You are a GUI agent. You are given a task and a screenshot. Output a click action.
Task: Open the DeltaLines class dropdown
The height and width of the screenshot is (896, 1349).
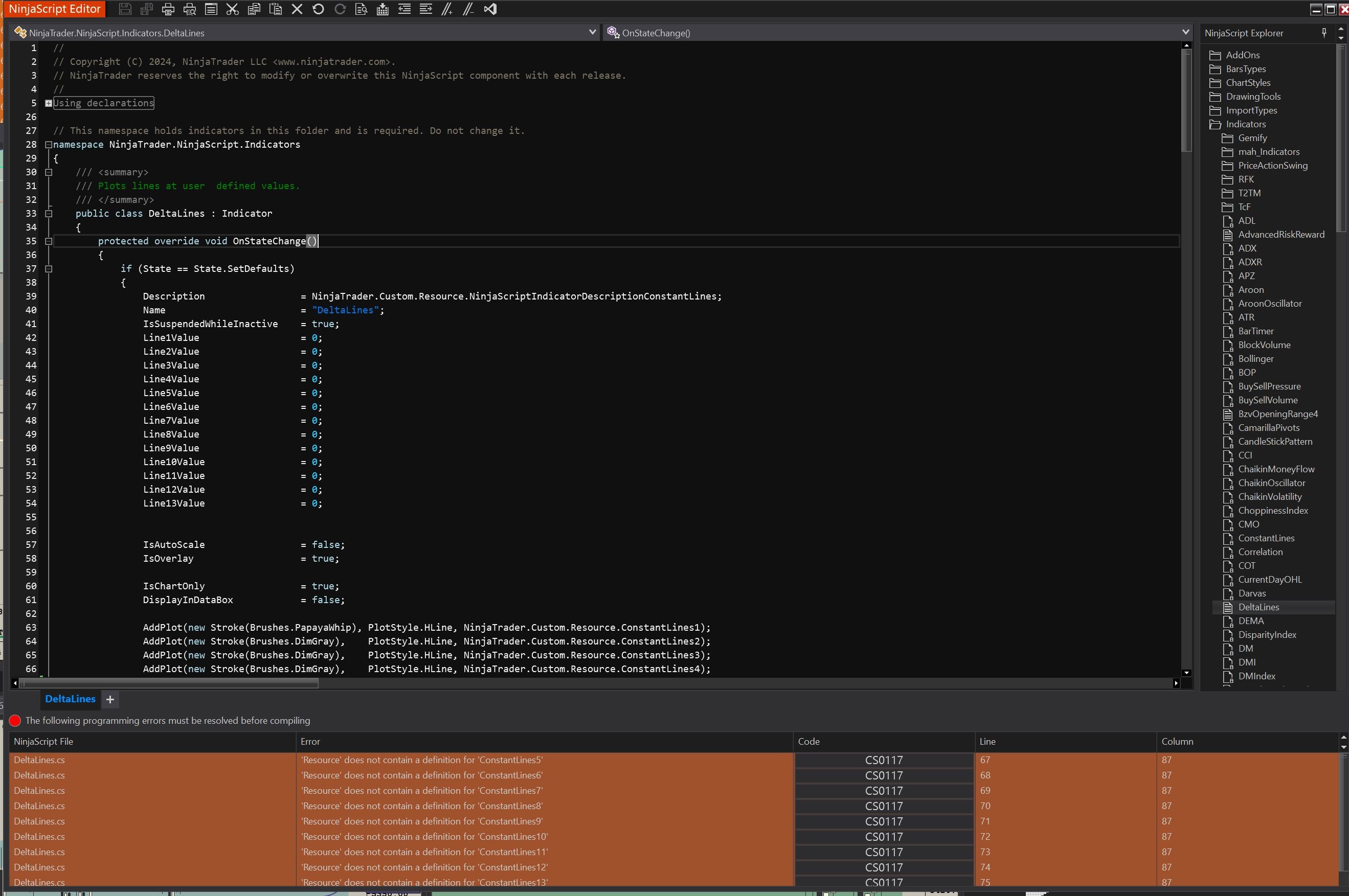coord(592,33)
